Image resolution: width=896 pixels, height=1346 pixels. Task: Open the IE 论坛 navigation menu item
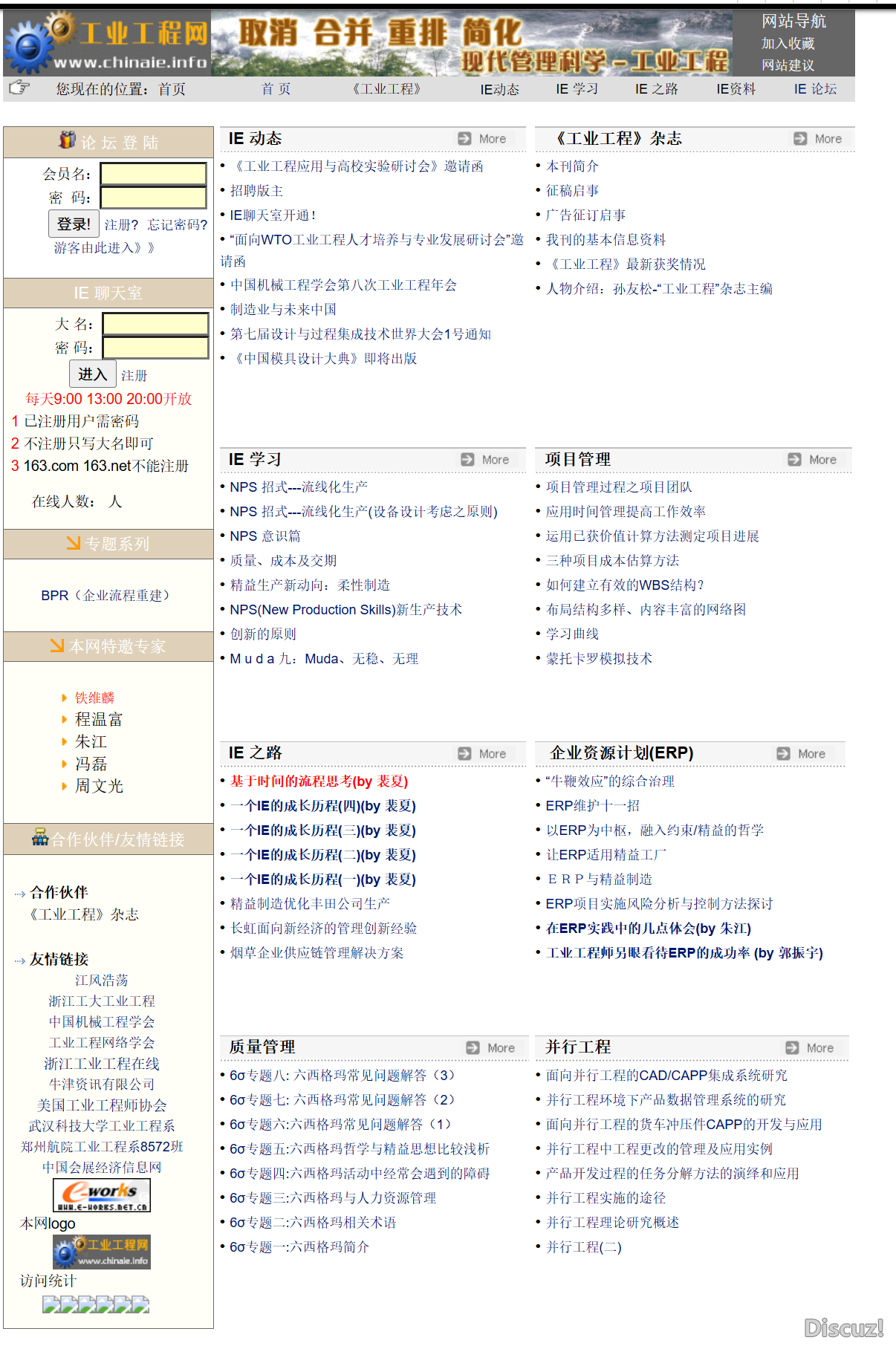815,89
